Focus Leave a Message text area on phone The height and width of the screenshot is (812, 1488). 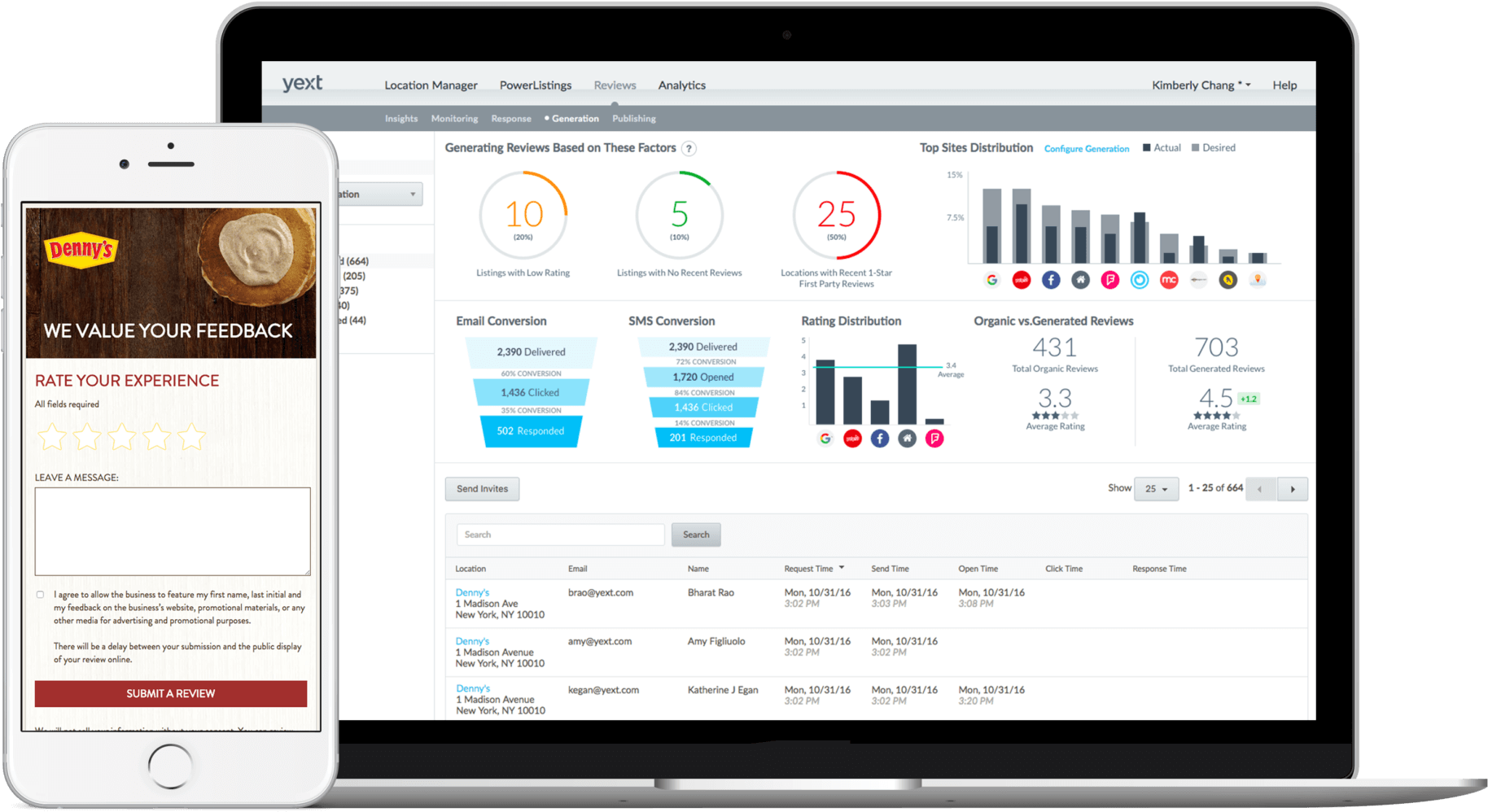click(173, 531)
